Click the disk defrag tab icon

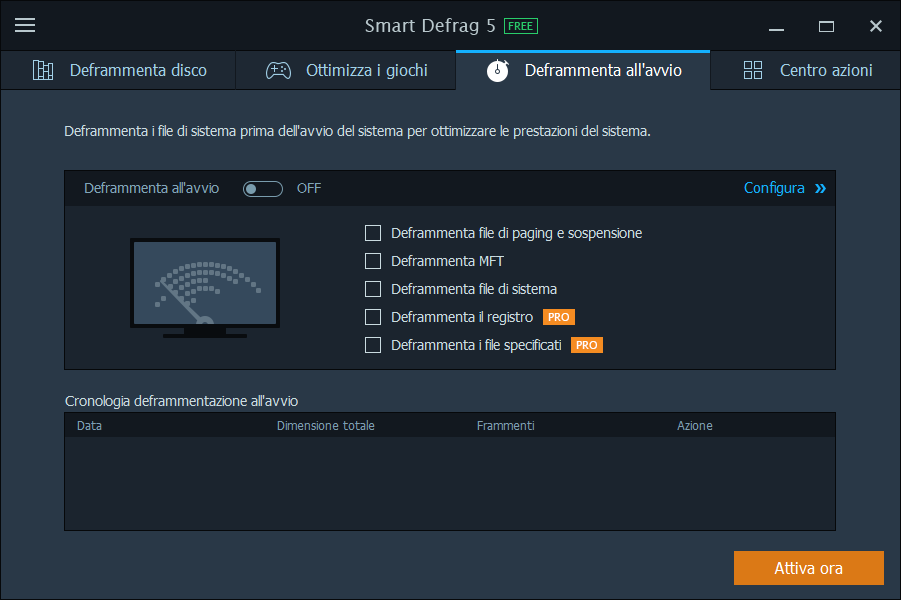point(43,70)
